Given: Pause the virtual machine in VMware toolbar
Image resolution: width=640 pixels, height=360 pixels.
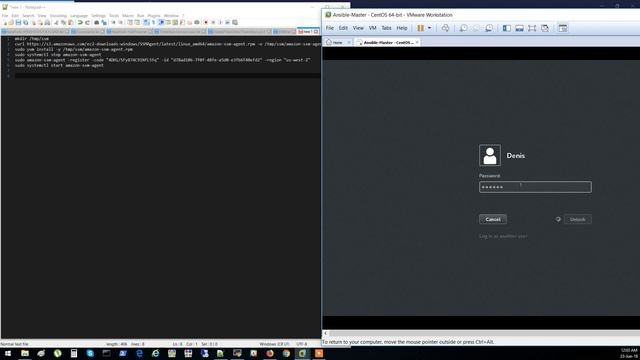Looking at the screenshot, I should point(420,28).
